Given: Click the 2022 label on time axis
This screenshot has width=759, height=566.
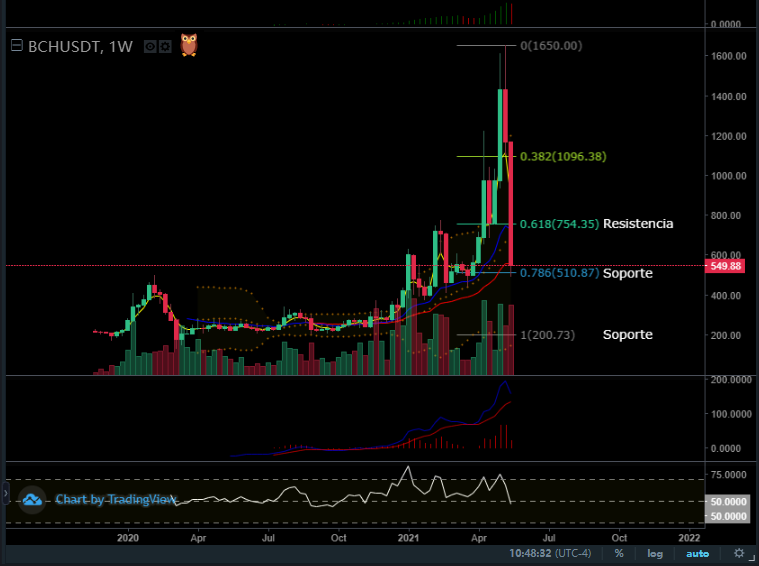Looking at the screenshot, I should point(688,538).
